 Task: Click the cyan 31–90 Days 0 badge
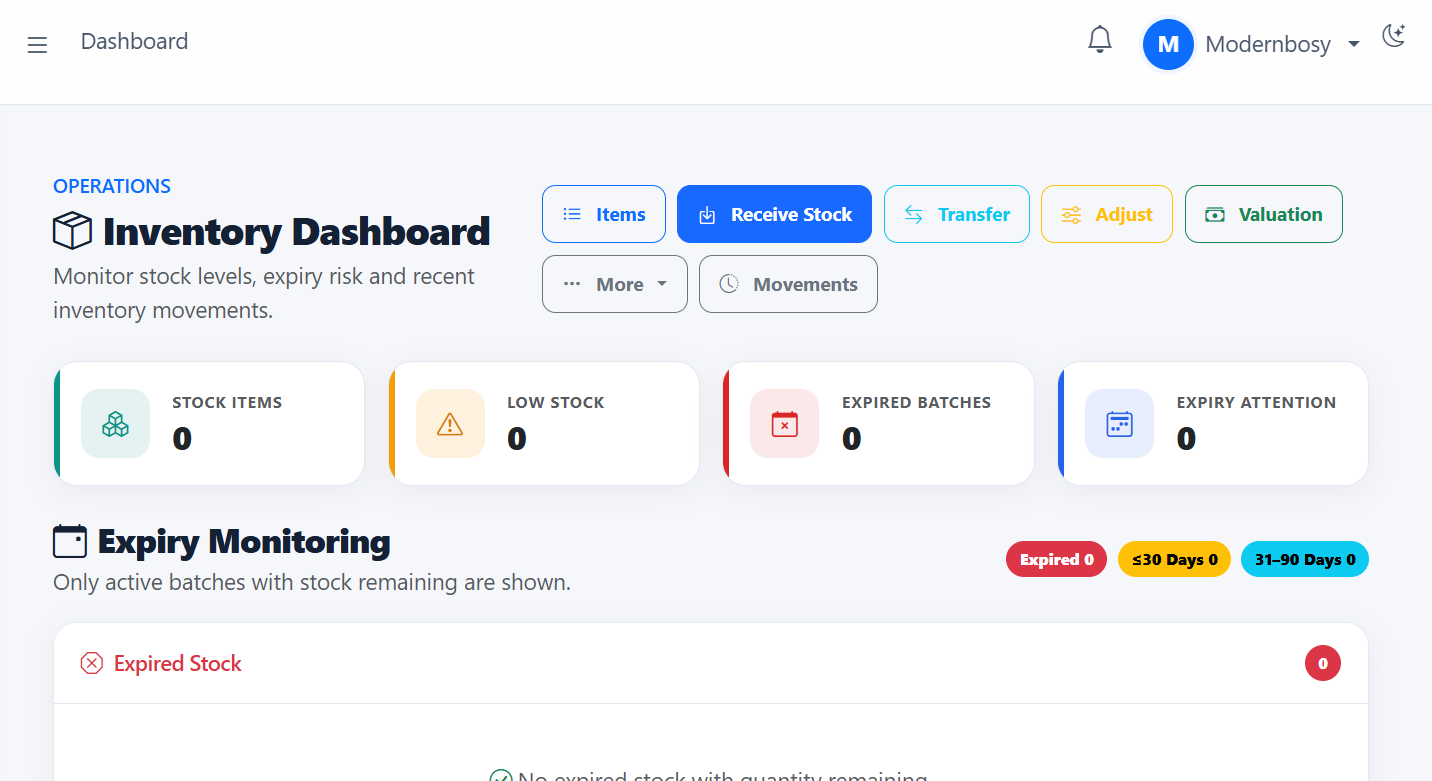point(1305,560)
